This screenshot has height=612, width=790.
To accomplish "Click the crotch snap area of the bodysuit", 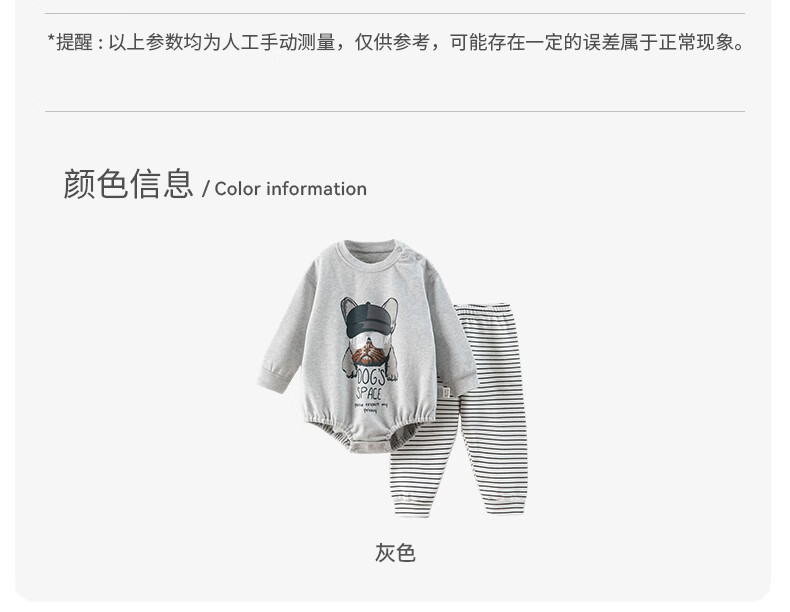I will tap(370, 445).
